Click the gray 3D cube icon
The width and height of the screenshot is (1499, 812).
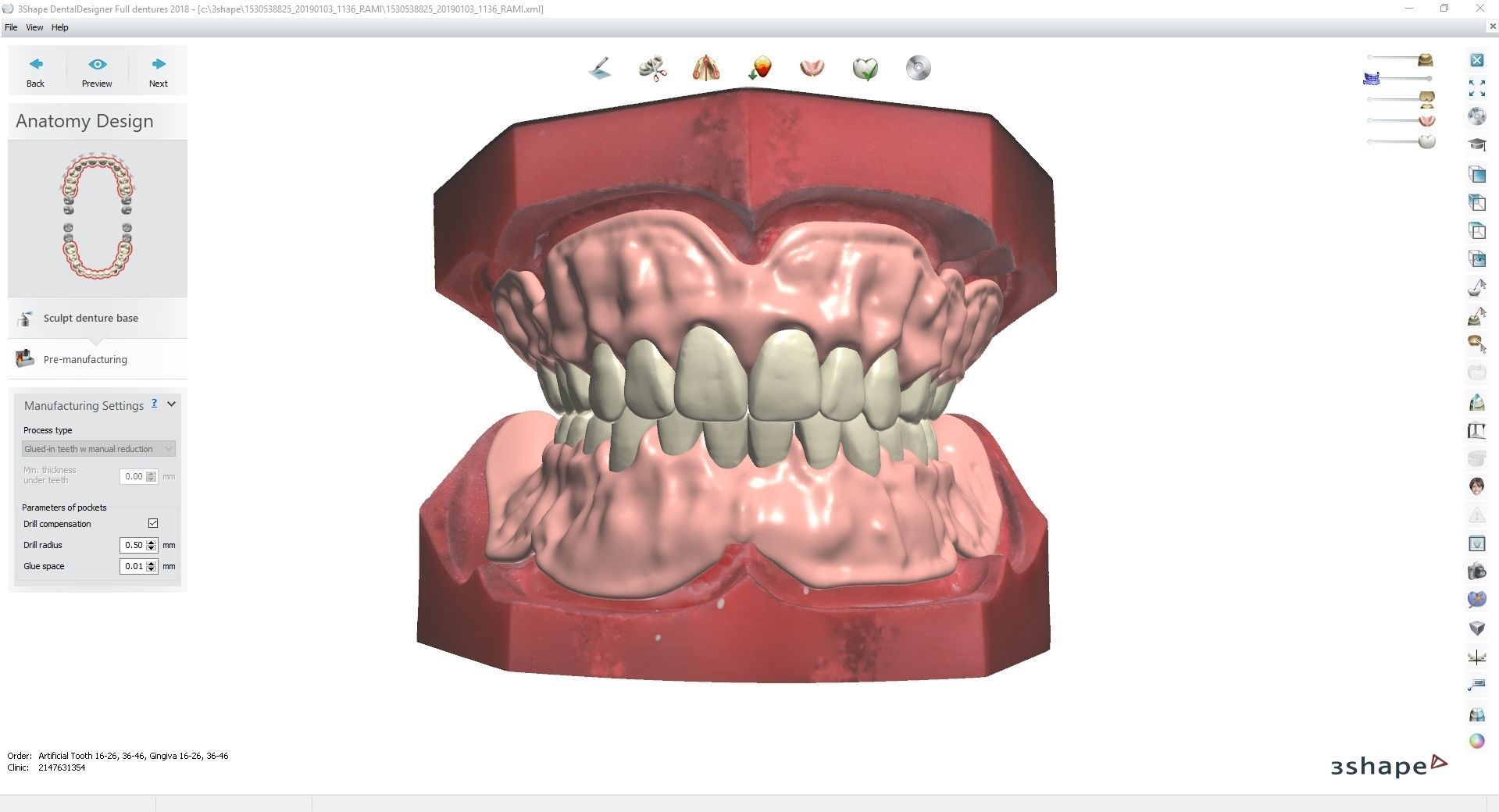[x=1477, y=628]
